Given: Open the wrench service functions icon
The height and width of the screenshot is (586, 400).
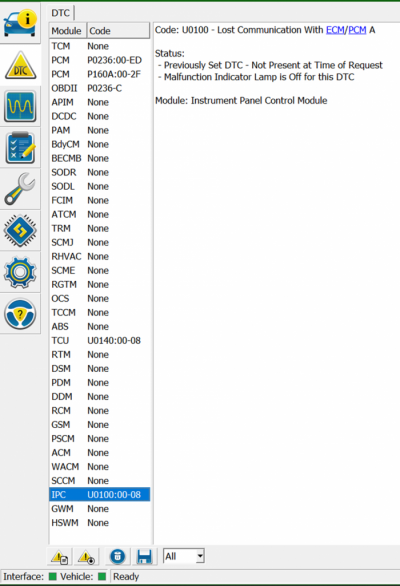Looking at the screenshot, I should point(20,189).
